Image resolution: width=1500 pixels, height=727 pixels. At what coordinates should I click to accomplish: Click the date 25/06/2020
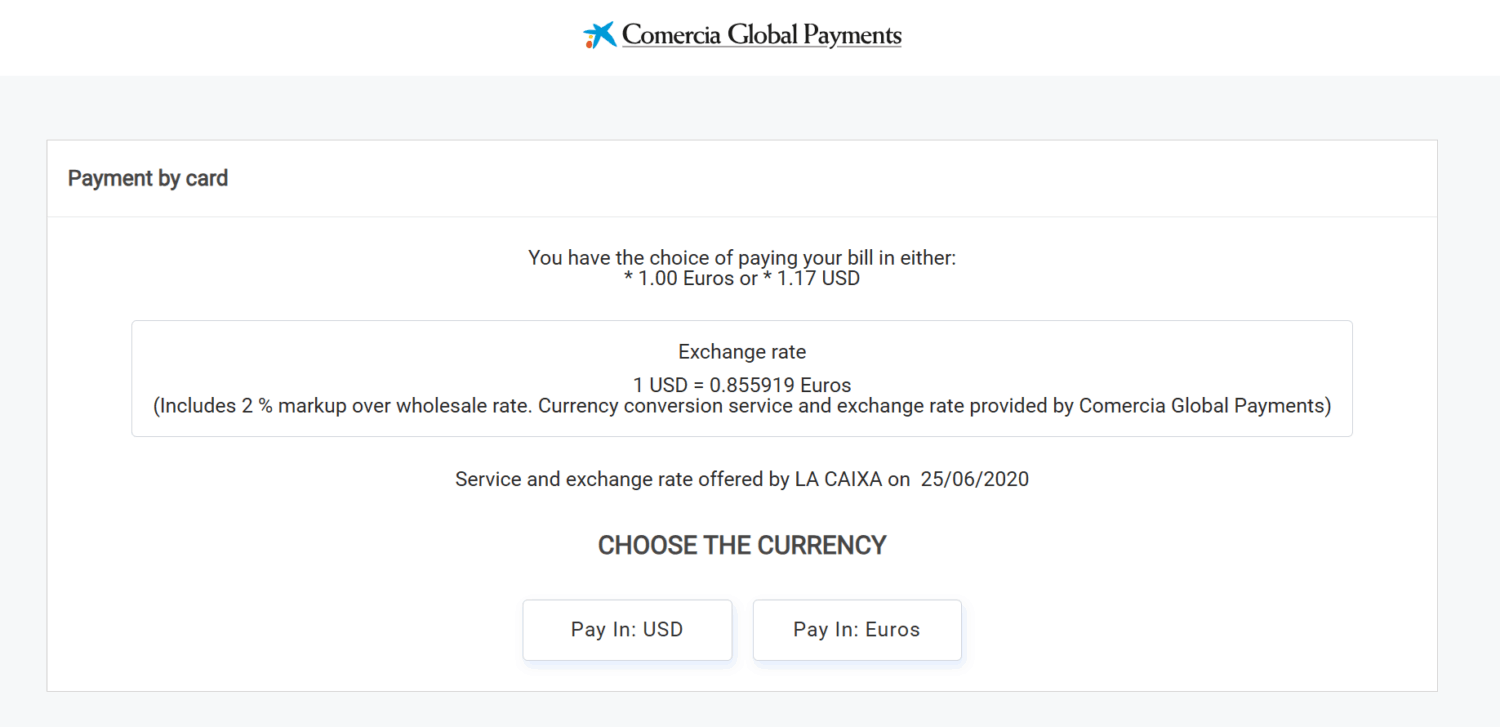975,479
